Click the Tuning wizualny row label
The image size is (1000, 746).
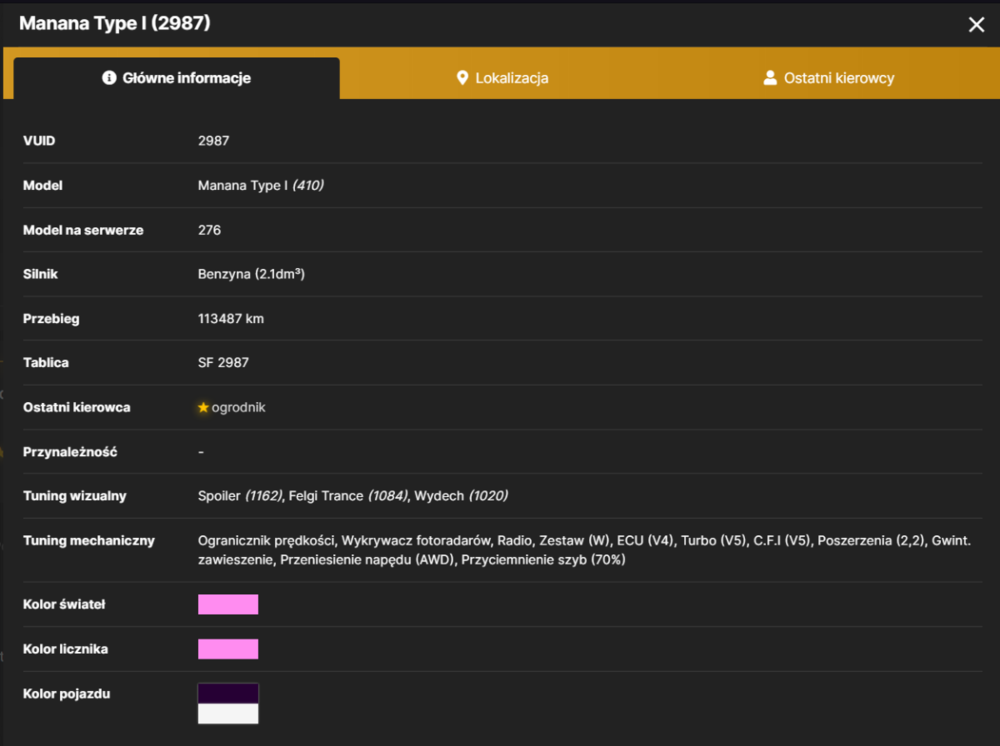coord(75,496)
